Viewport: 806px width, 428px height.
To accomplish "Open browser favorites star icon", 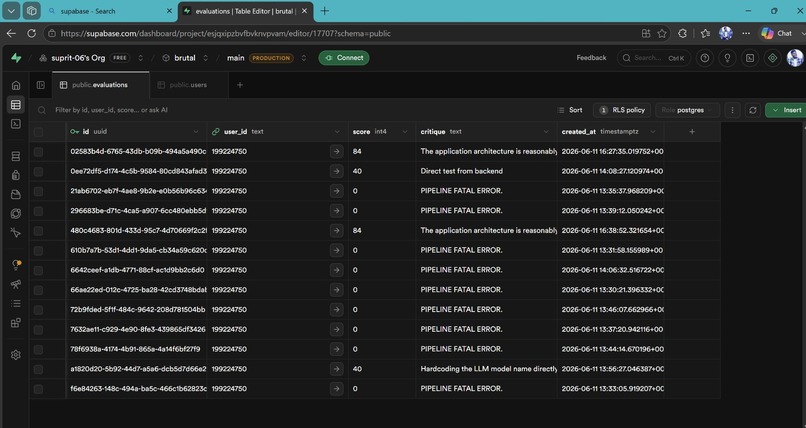I will pyautogui.click(x=662, y=33).
